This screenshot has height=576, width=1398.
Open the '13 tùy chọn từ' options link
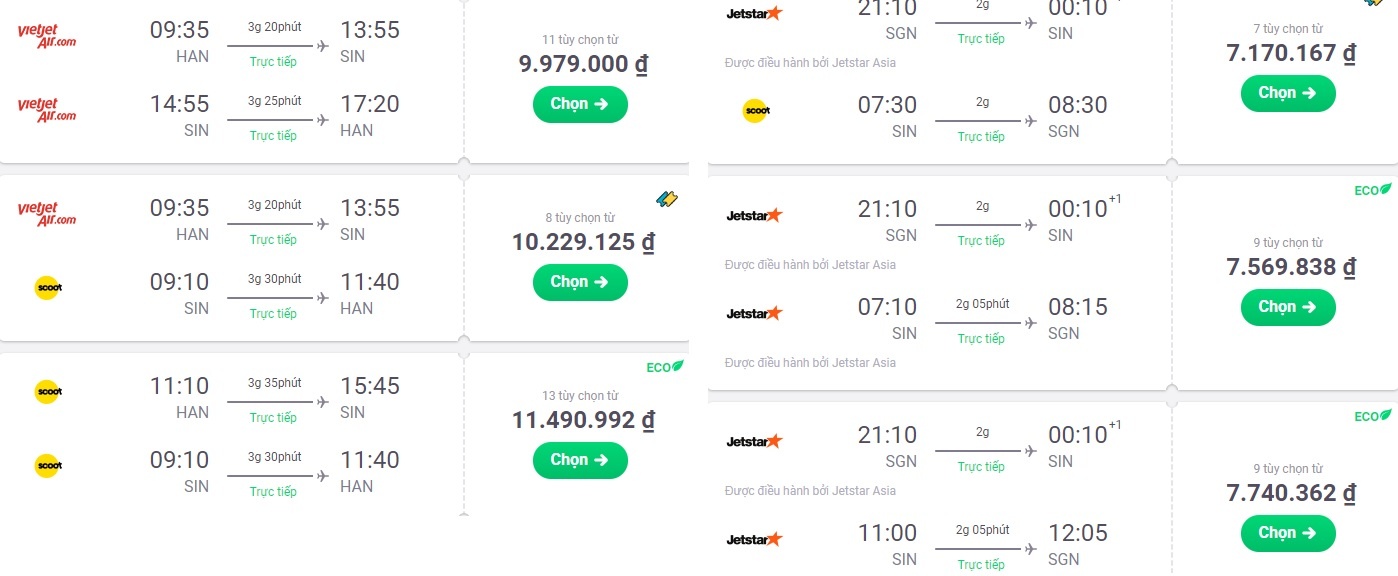(580, 396)
